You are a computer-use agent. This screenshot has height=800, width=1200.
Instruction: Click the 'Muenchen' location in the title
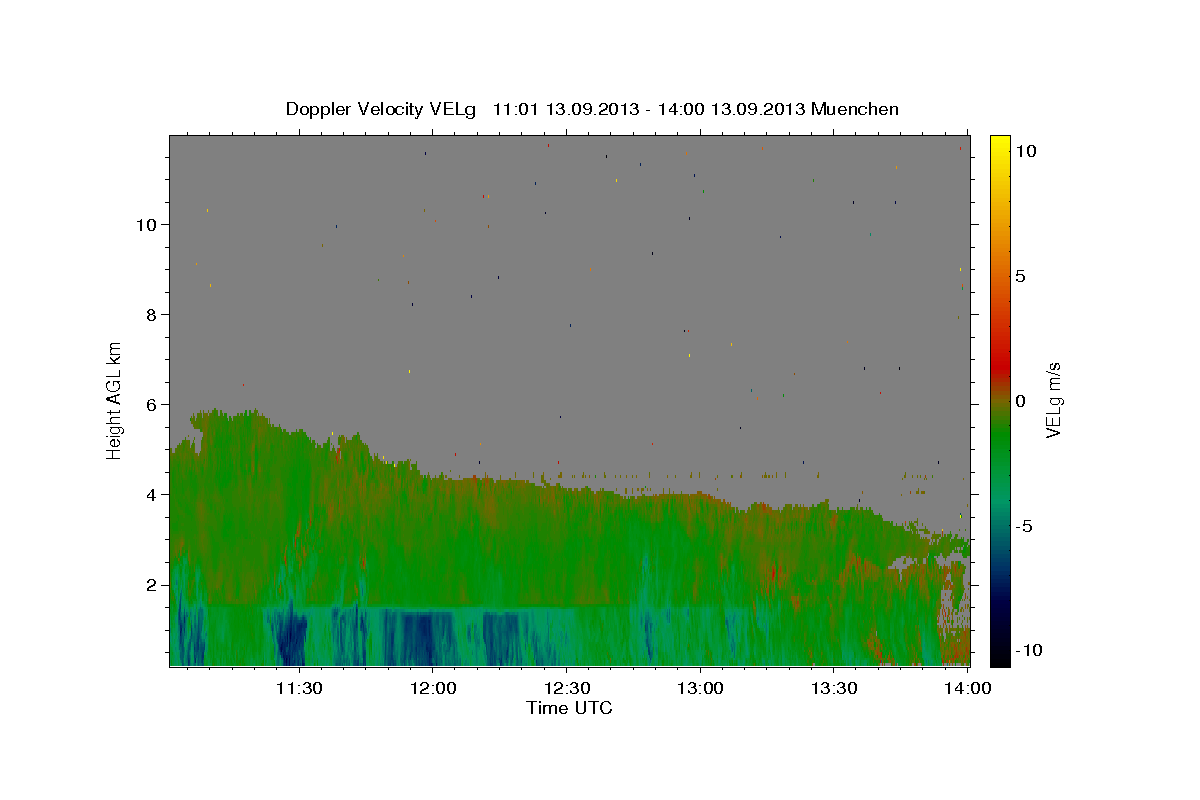(856, 109)
